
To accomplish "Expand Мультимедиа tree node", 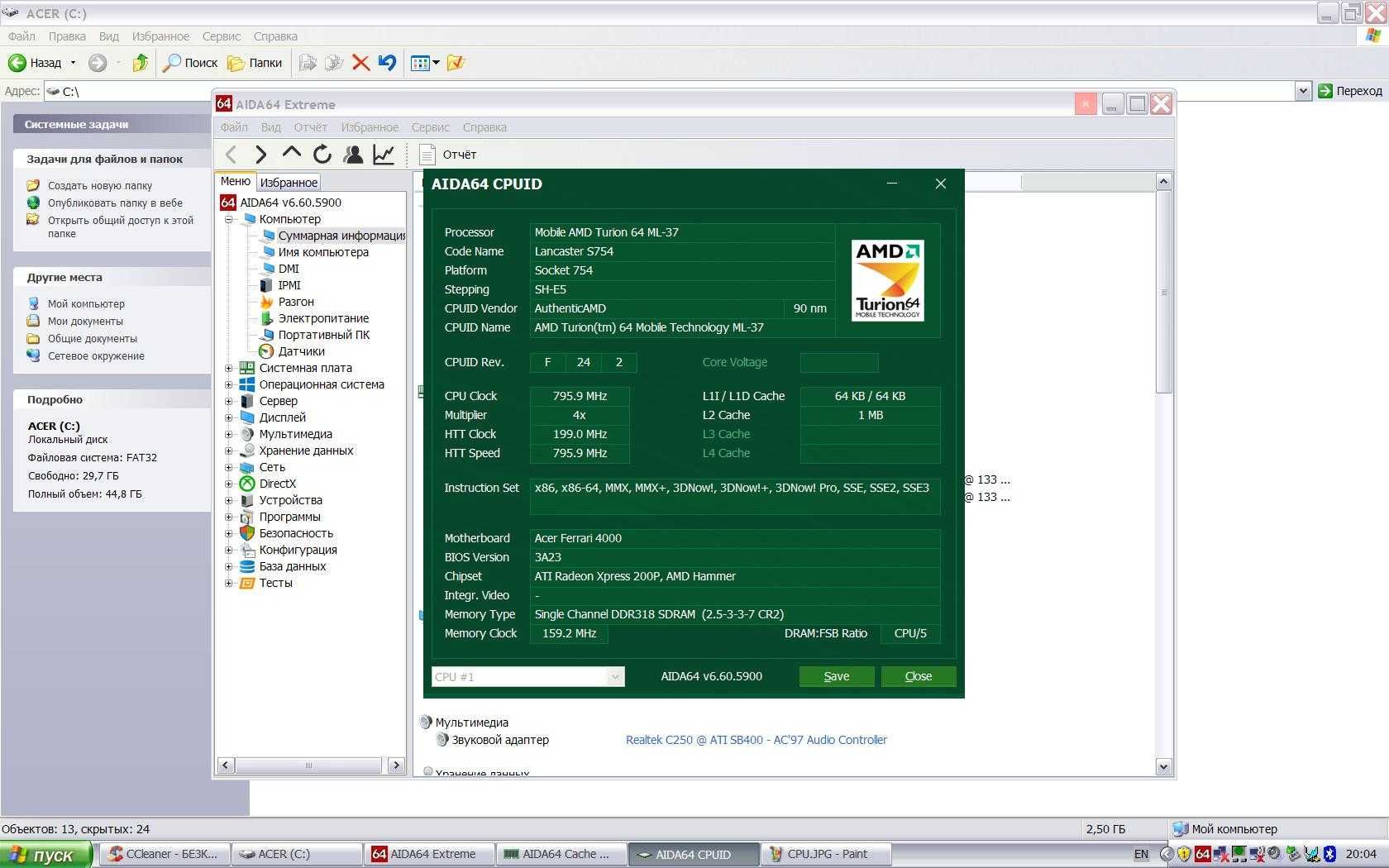I will click(229, 434).
